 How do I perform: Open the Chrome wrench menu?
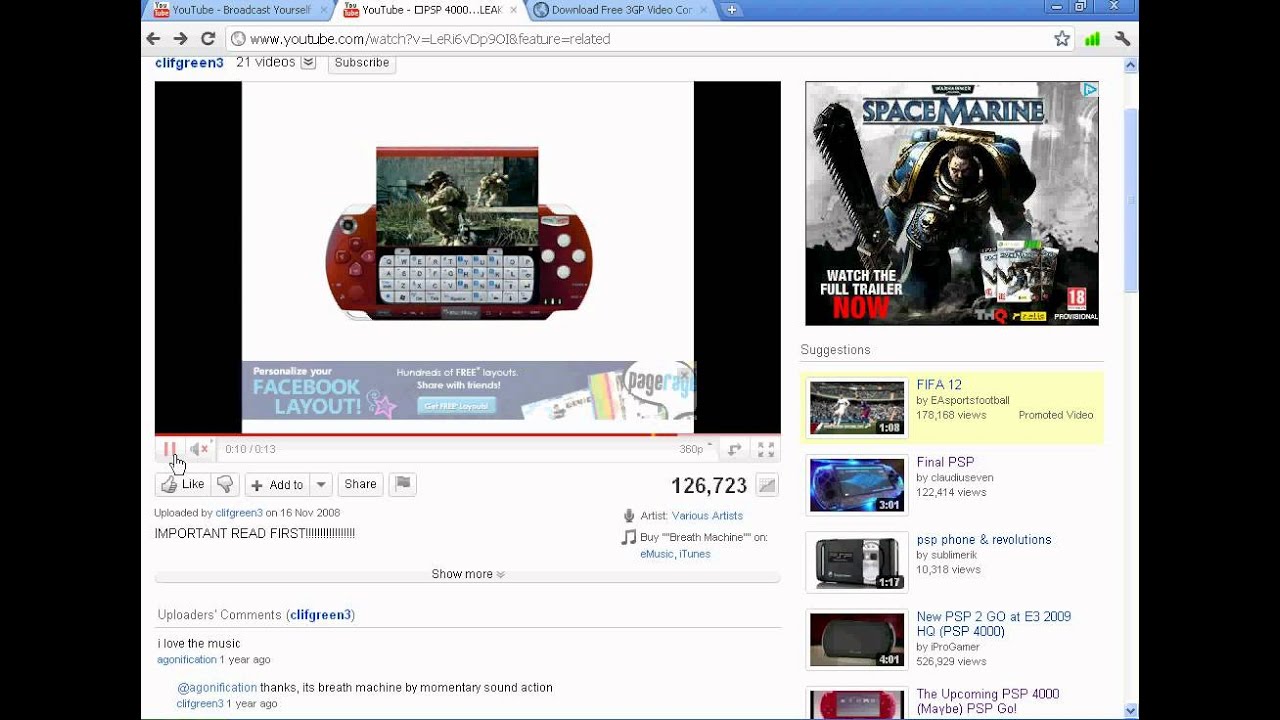(1122, 39)
